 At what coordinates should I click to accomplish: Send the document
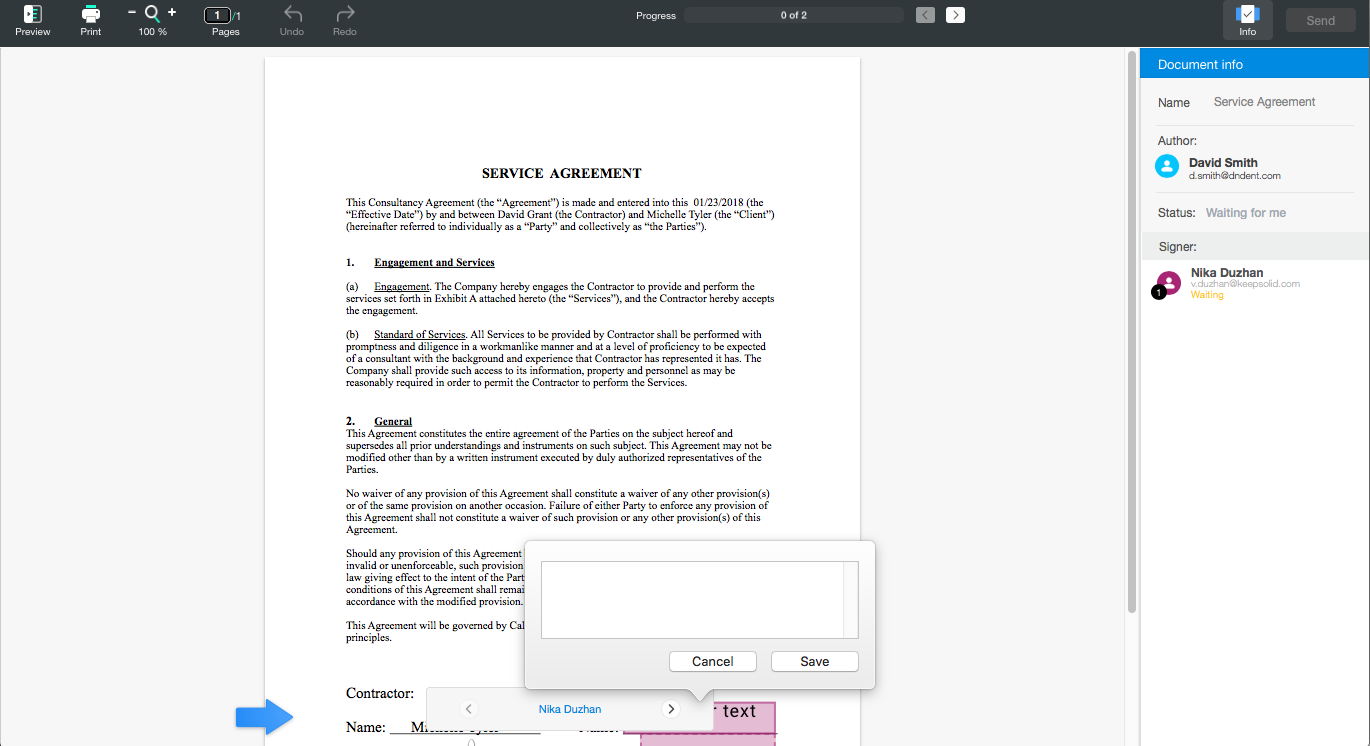1320,20
